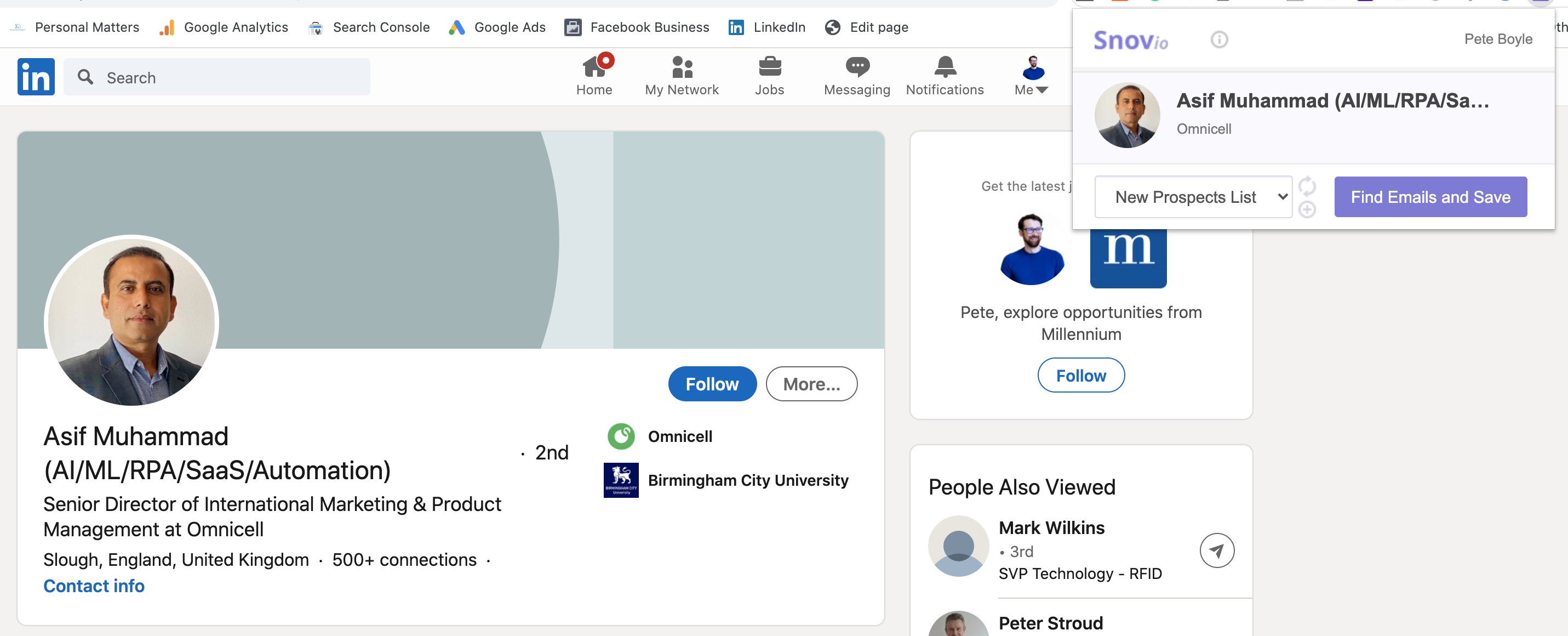
Task: Open the Contact info link
Action: coord(94,586)
